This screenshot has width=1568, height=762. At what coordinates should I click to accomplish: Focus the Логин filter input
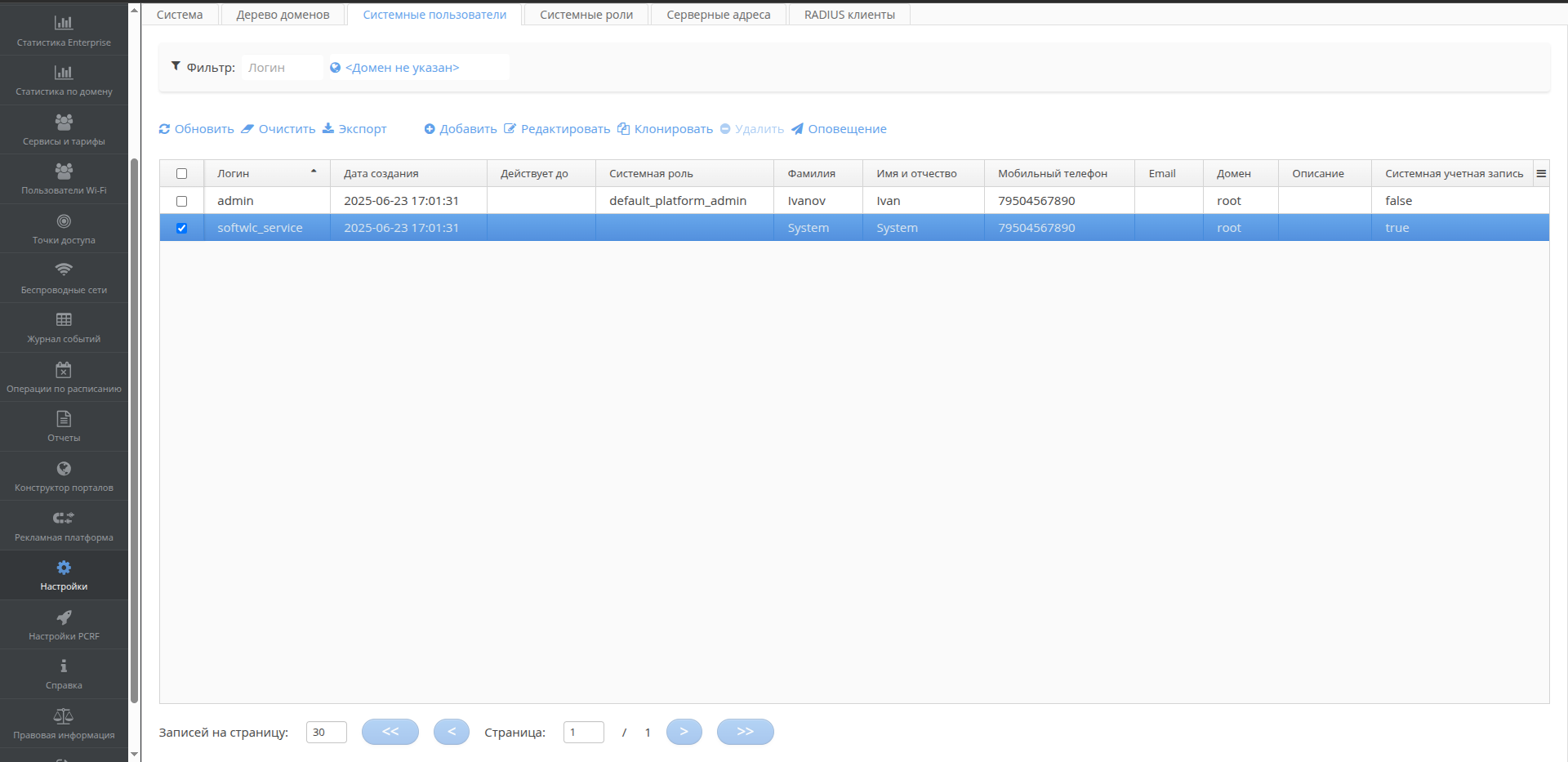click(x=283, y=68)
